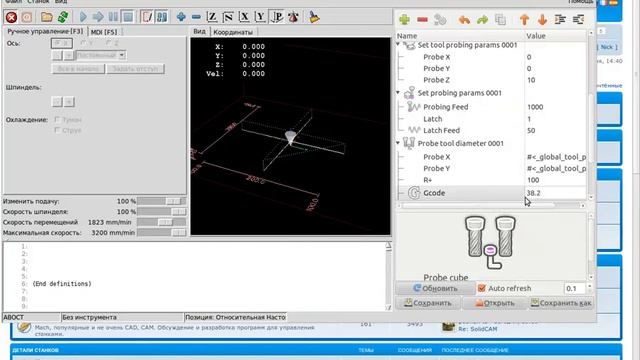Switch preview to X (side) view
The width and height of the screenshot is (640, 360).
coord(244,17)
